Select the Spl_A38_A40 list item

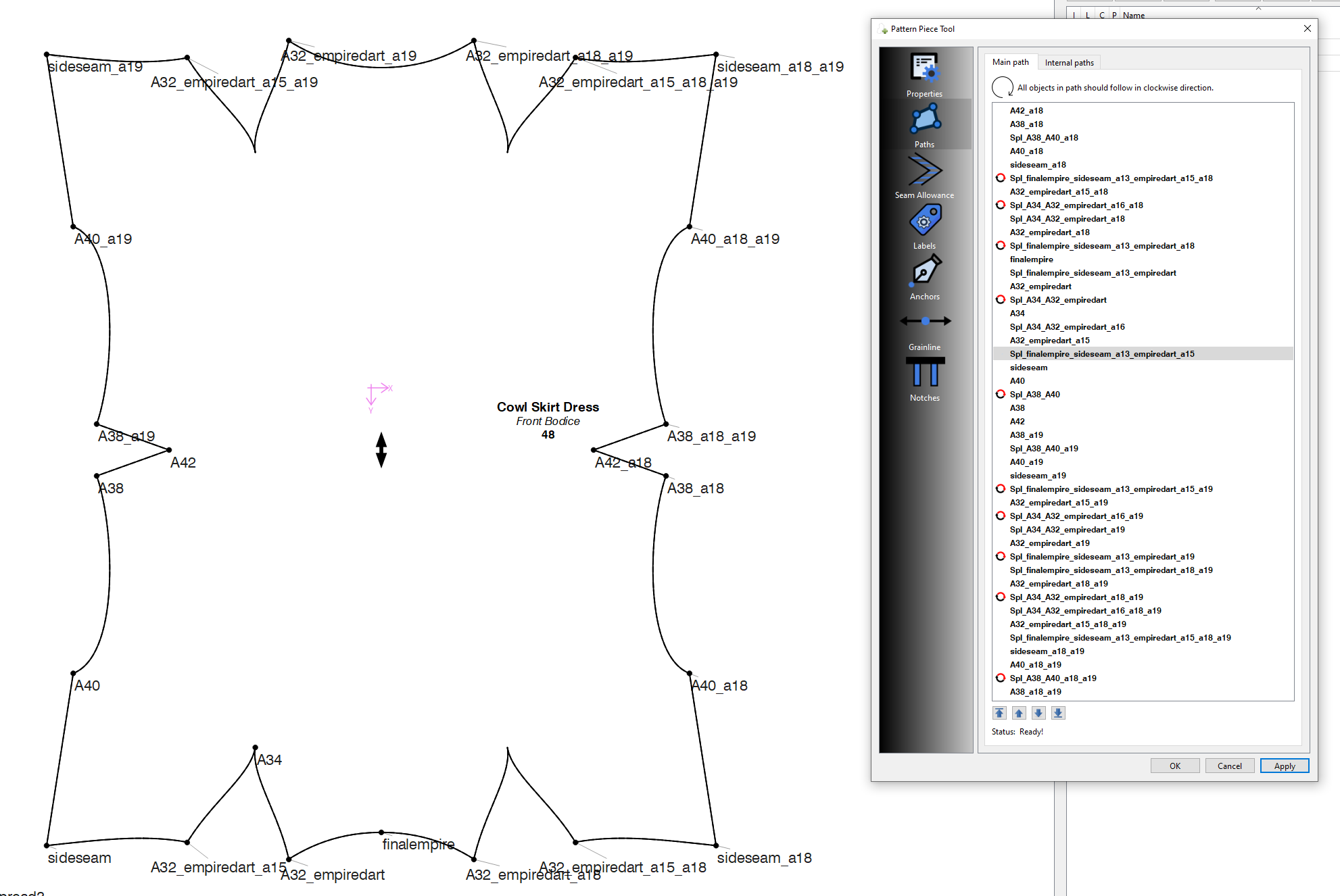1034,395
